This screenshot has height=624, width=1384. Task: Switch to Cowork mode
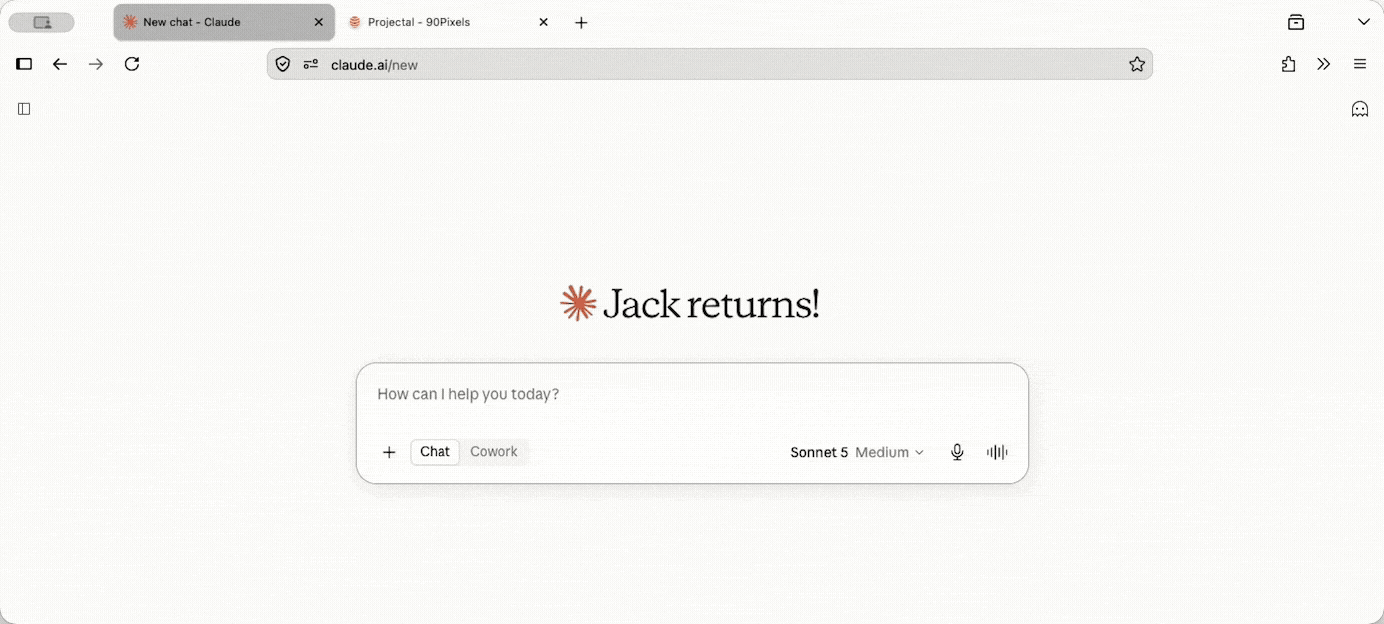point(494,452)
